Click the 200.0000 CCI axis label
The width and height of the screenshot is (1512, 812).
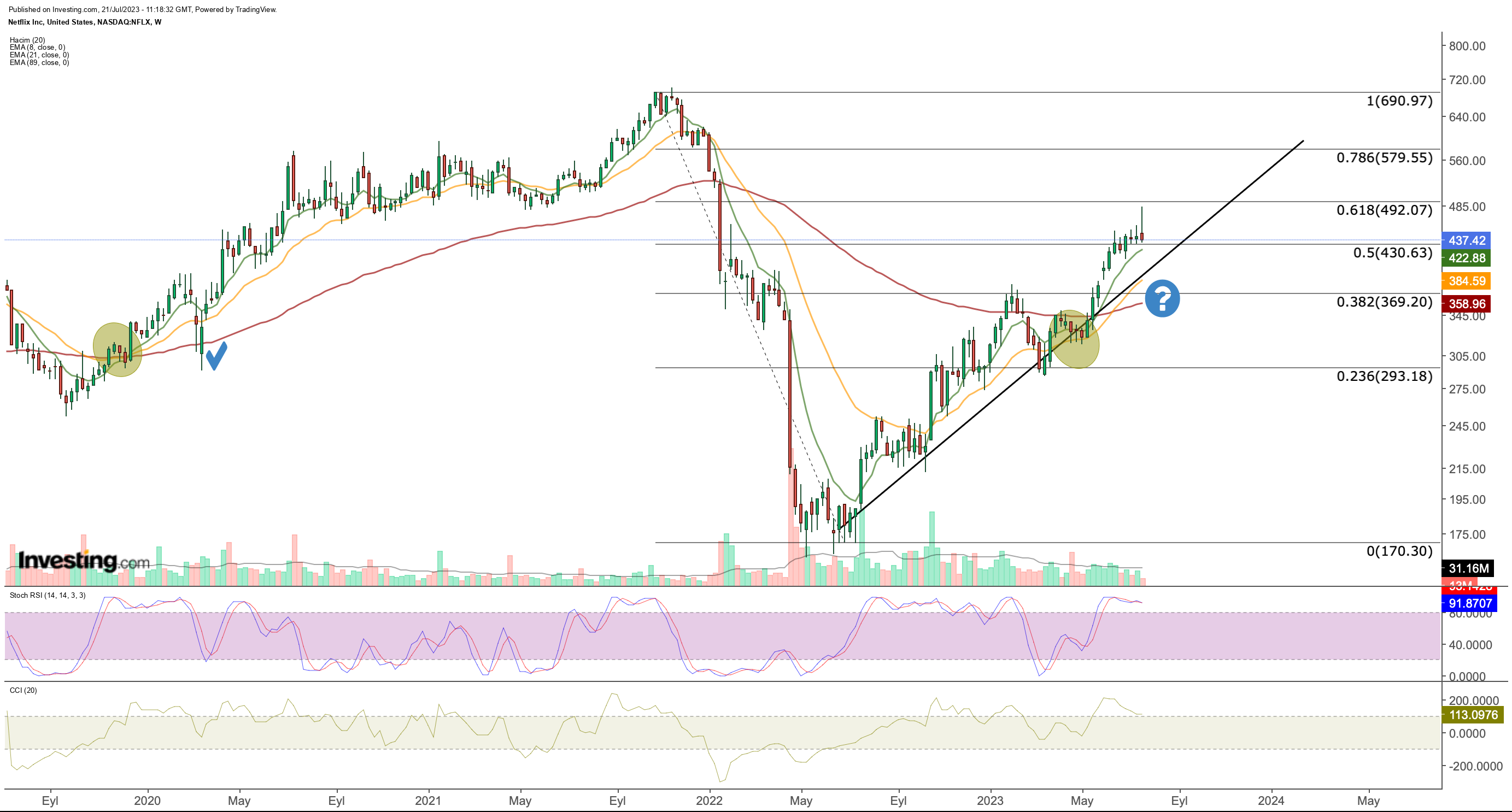point(1474,701)
